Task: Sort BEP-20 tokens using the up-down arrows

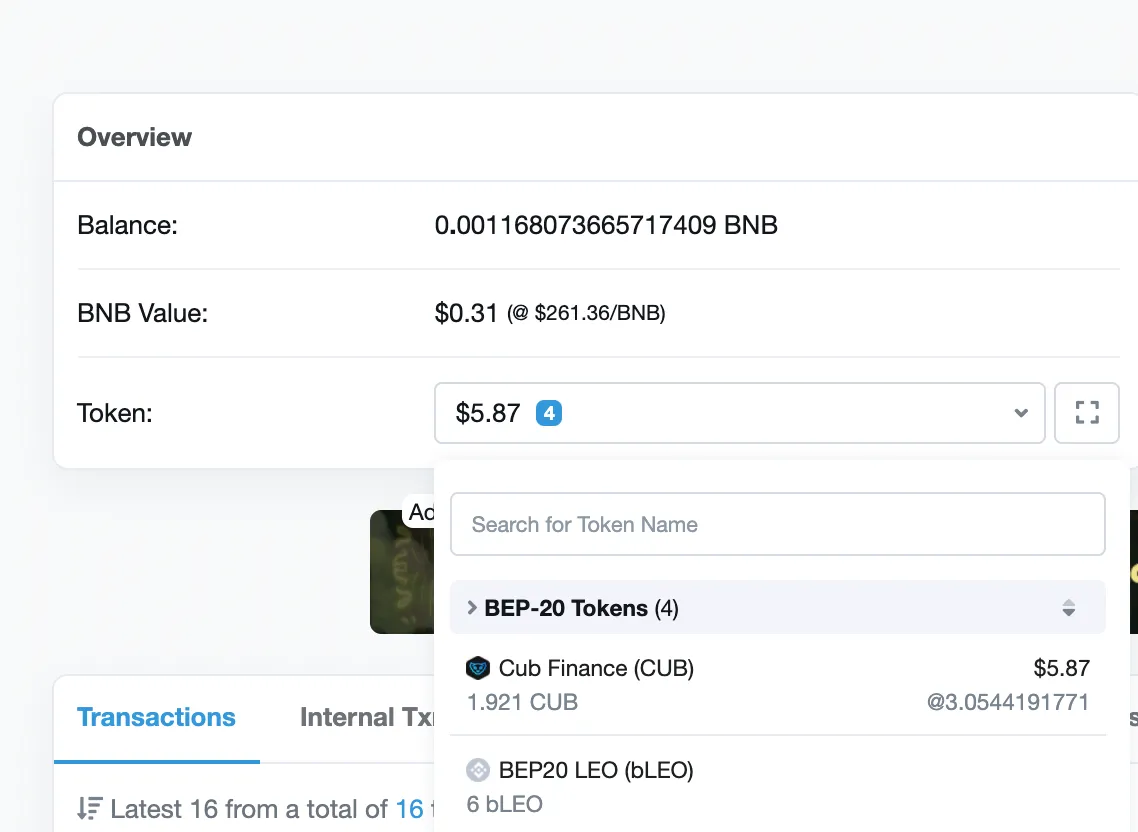Action: [x=1068, y=608]
